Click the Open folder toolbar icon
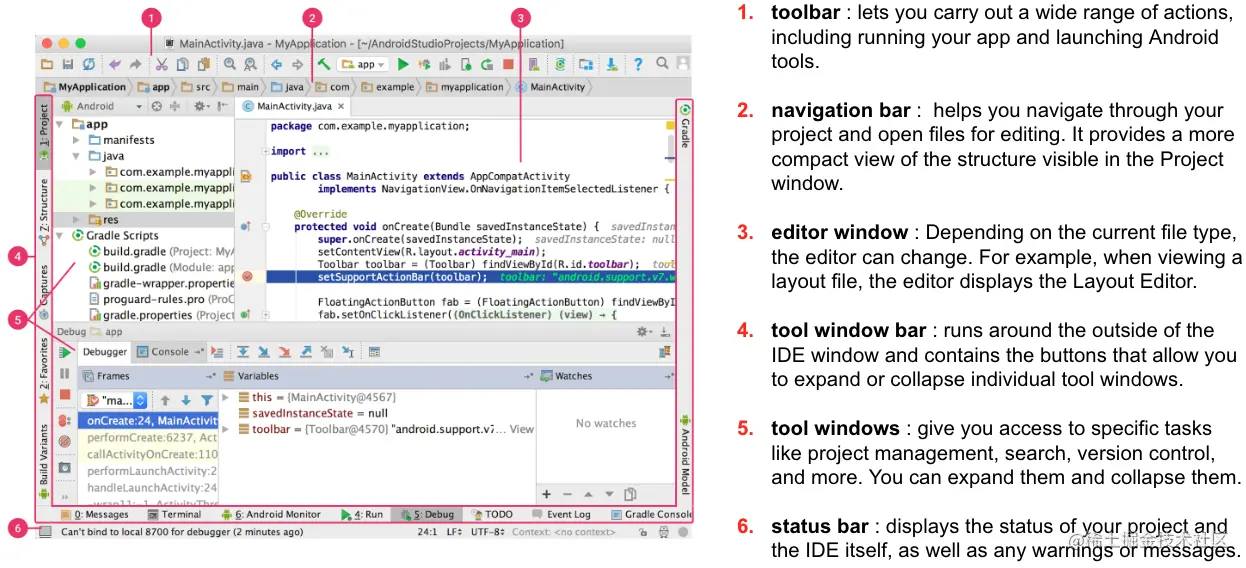This screenshot has width=1246, height=568. coord(46,64)
